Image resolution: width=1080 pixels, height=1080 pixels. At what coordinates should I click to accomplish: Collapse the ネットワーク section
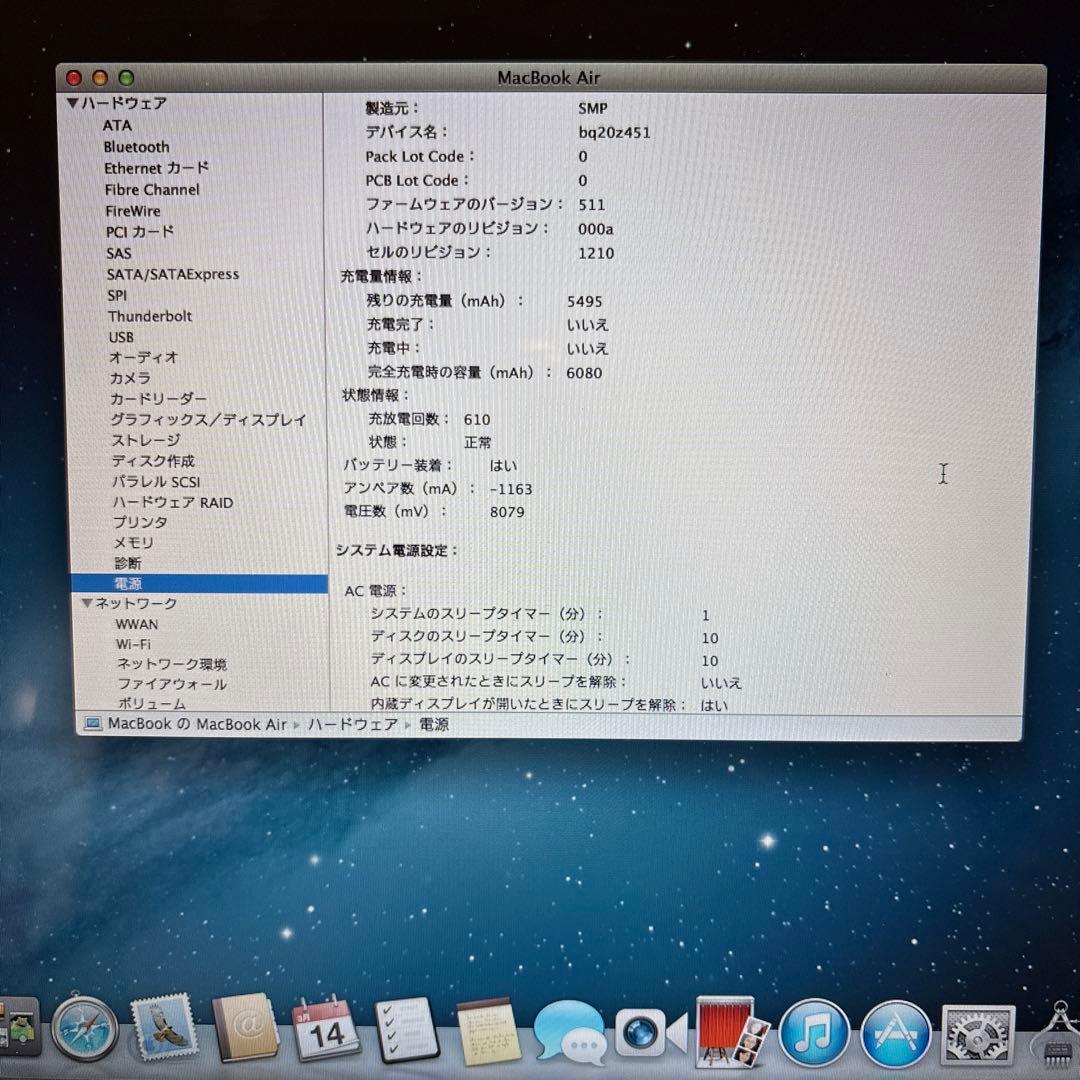pos(87,603)
